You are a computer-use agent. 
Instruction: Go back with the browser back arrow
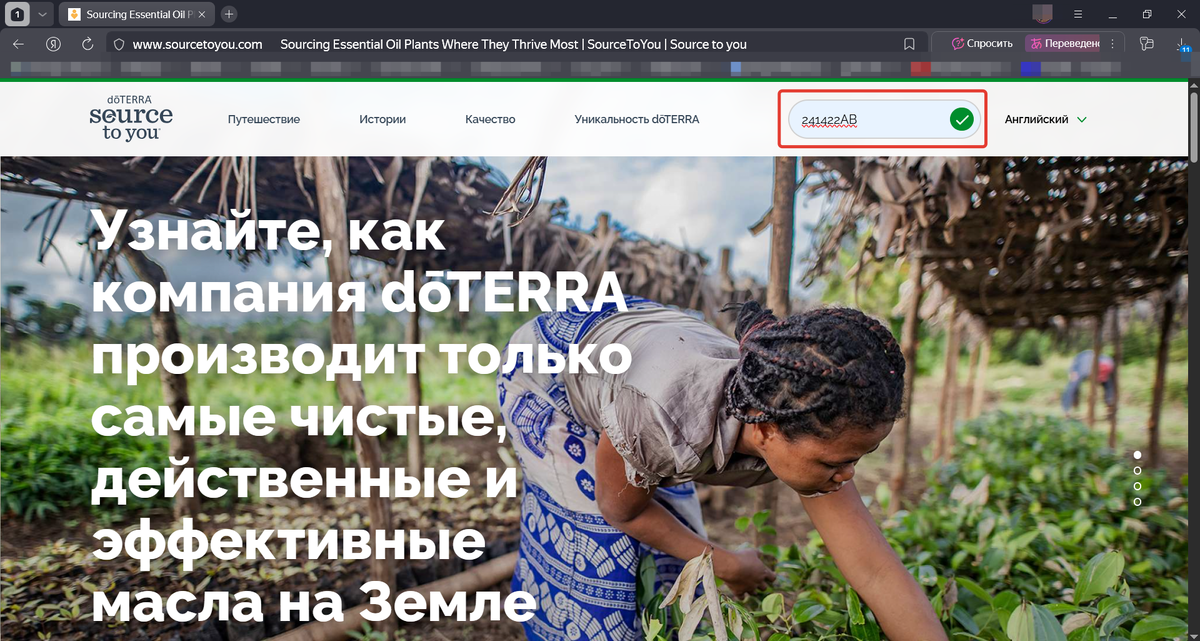(19, 44)
